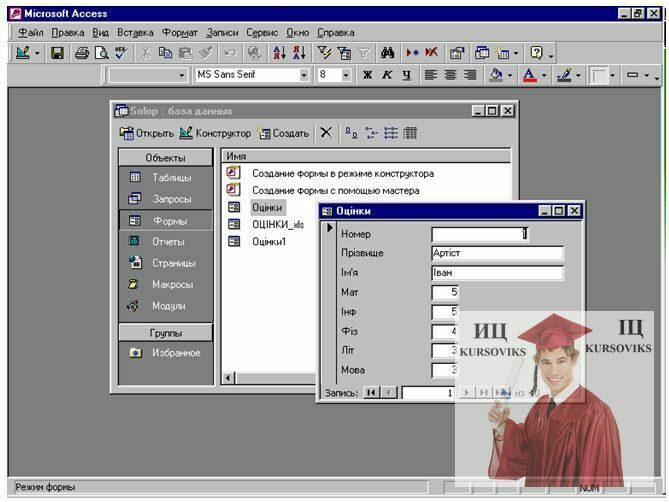This screenshot has height=502, width=669.
Task: Click the New Record toolbar icon
Action: (x=412, y=53)
